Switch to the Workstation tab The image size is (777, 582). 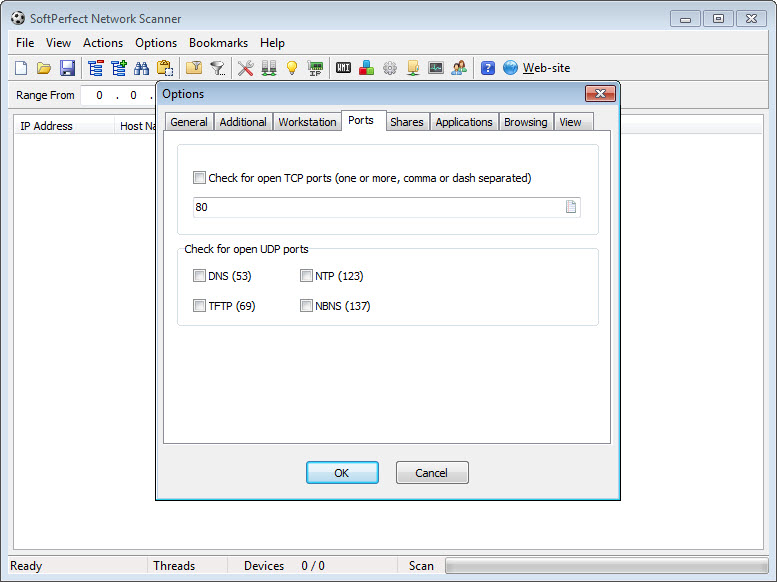pyautogui.click(x=307, y=122)
